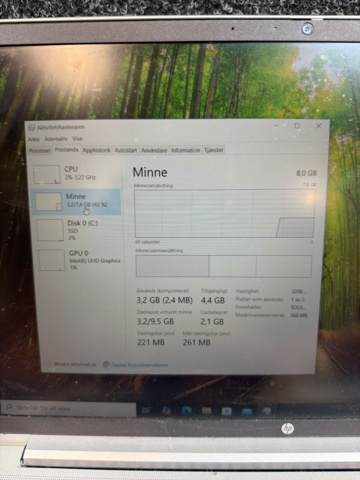Click the 8,0 GB total memory text

(306, 173)
